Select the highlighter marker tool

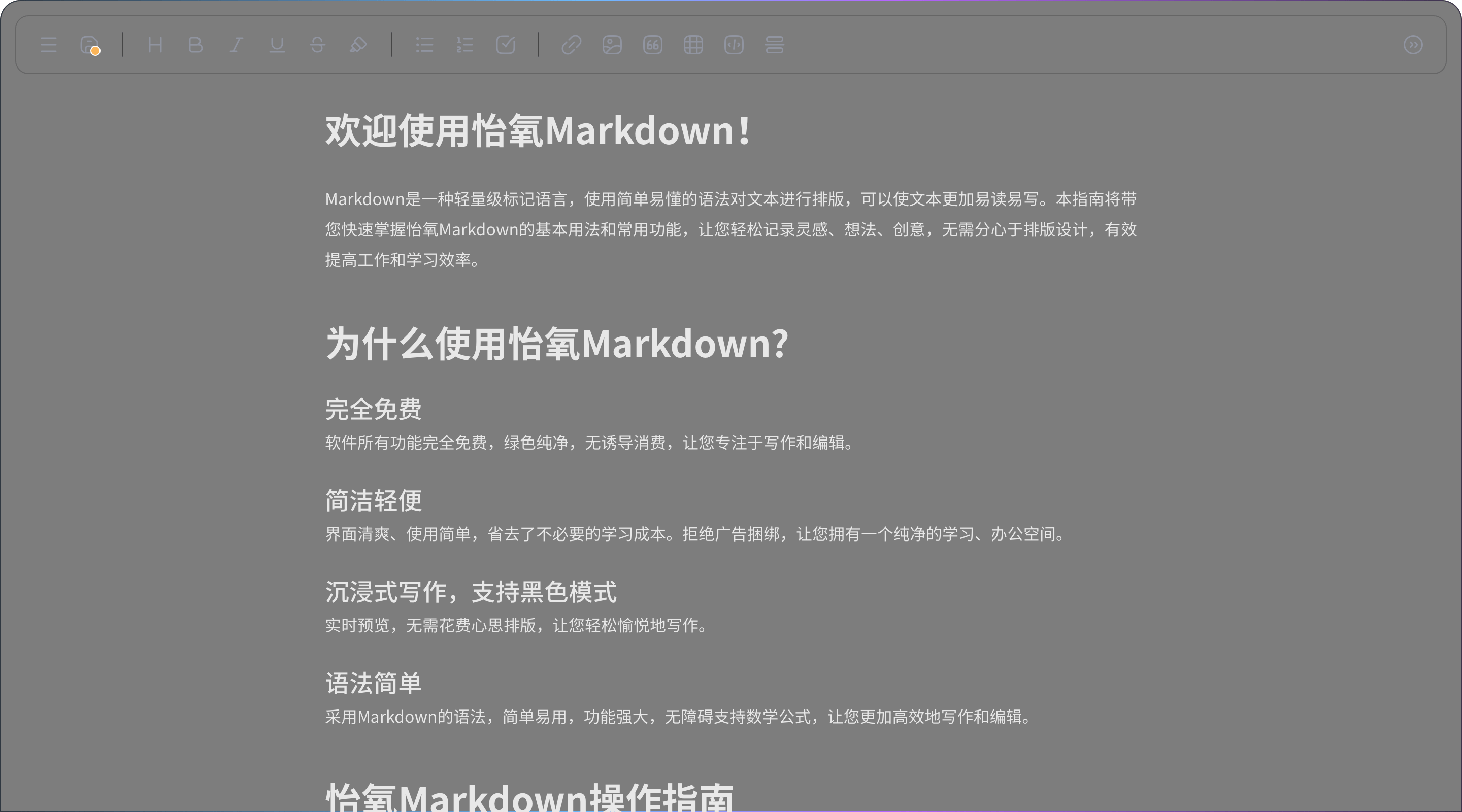coord(358,45)
